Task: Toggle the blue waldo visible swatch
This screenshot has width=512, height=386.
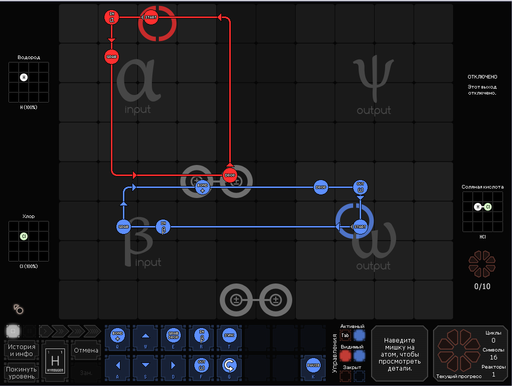Action: coord(359,356)
